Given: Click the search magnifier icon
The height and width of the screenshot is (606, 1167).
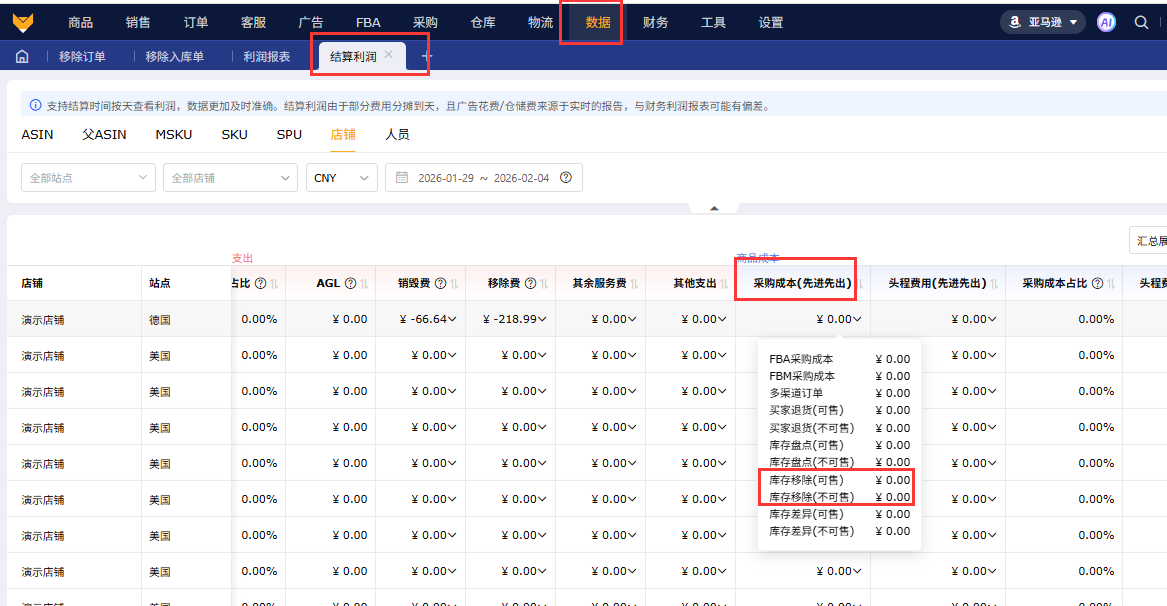Looking at the screenshot, I should (x=1141, y=22).
